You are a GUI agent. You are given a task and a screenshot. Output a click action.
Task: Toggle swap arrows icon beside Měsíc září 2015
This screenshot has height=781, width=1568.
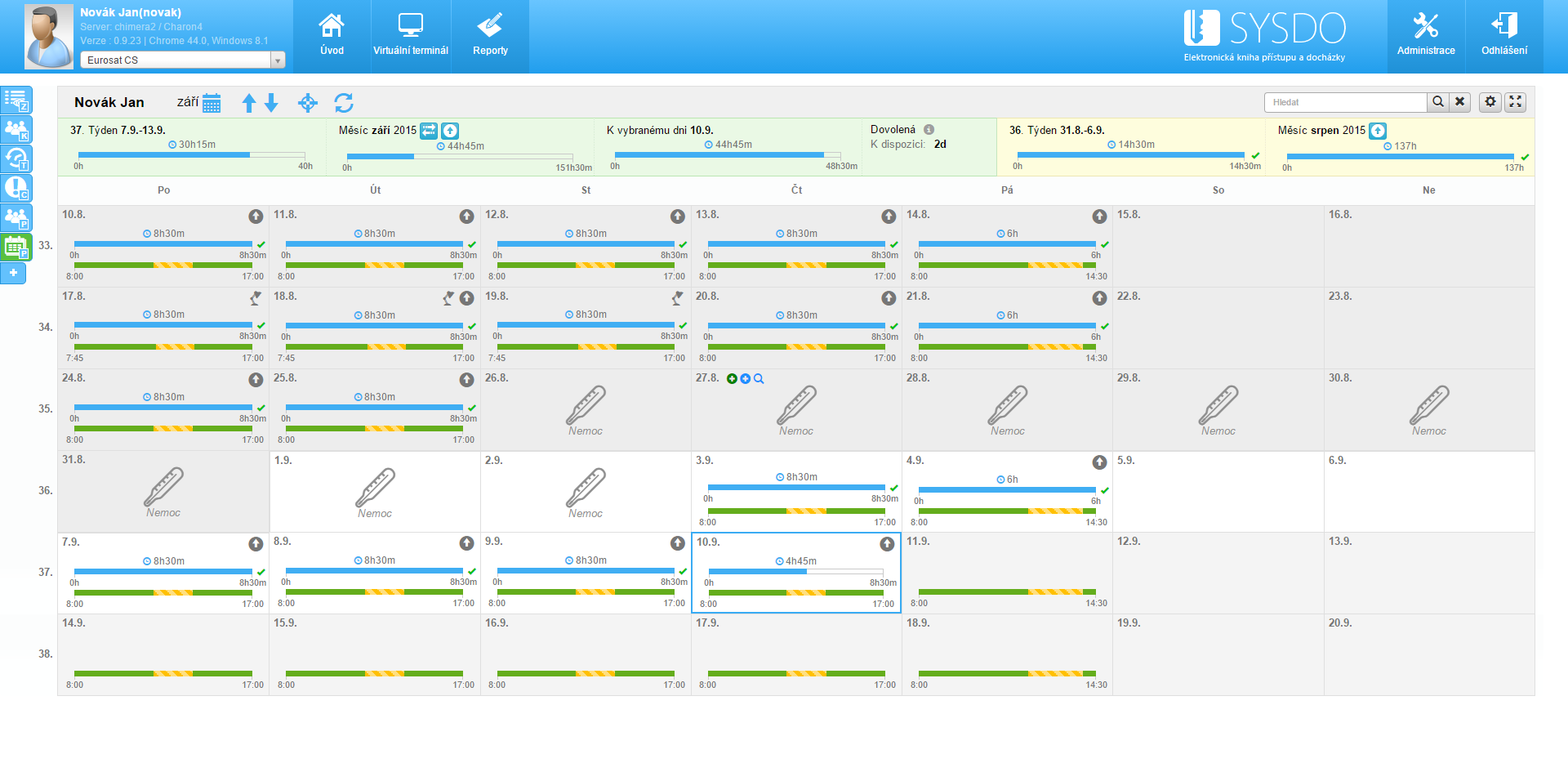click(x=429, y=131)
